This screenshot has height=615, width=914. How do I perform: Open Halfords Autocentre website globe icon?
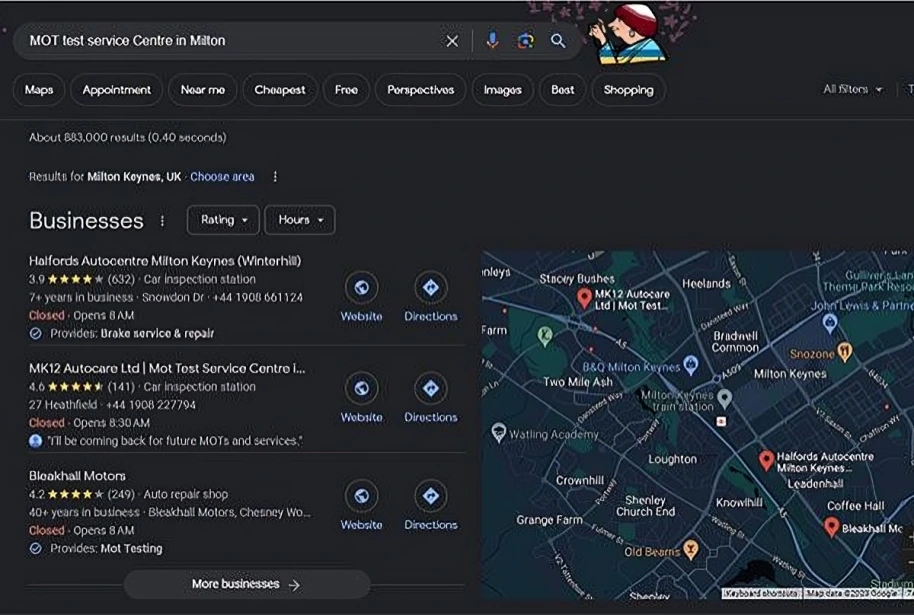coord(361,288)
